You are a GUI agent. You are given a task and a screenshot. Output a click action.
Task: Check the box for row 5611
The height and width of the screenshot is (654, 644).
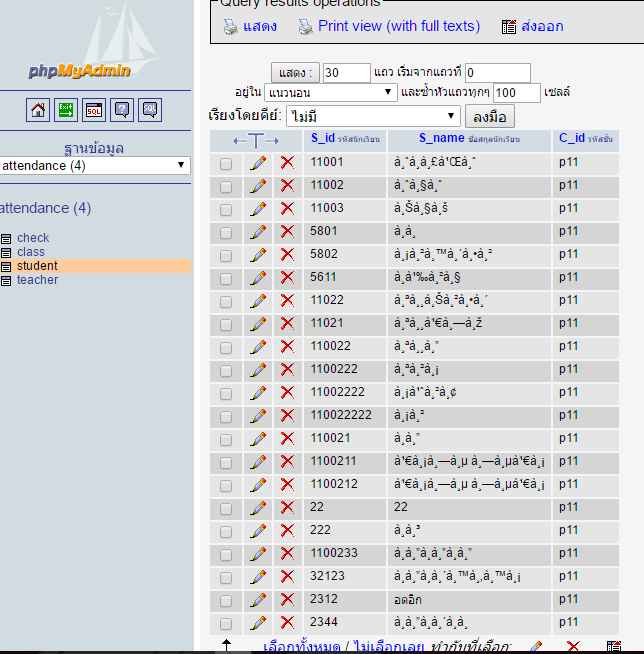[226, 279]
